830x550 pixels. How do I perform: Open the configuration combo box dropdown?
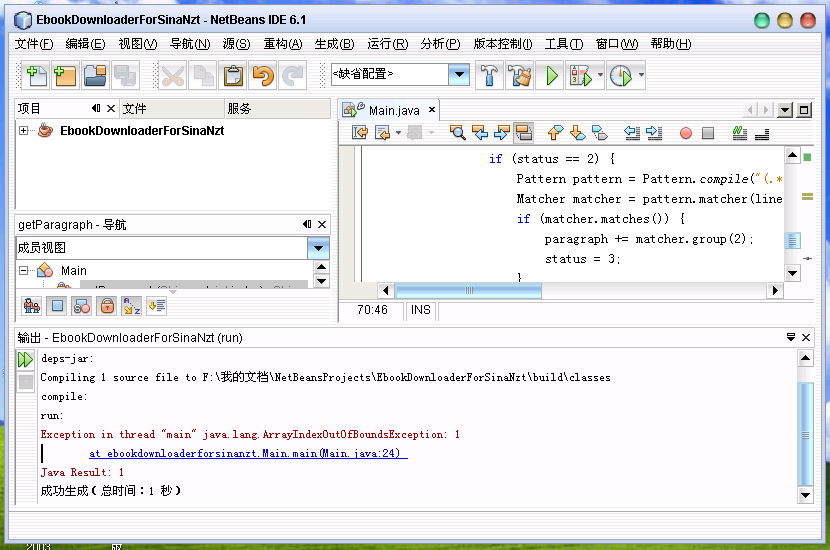459,75
